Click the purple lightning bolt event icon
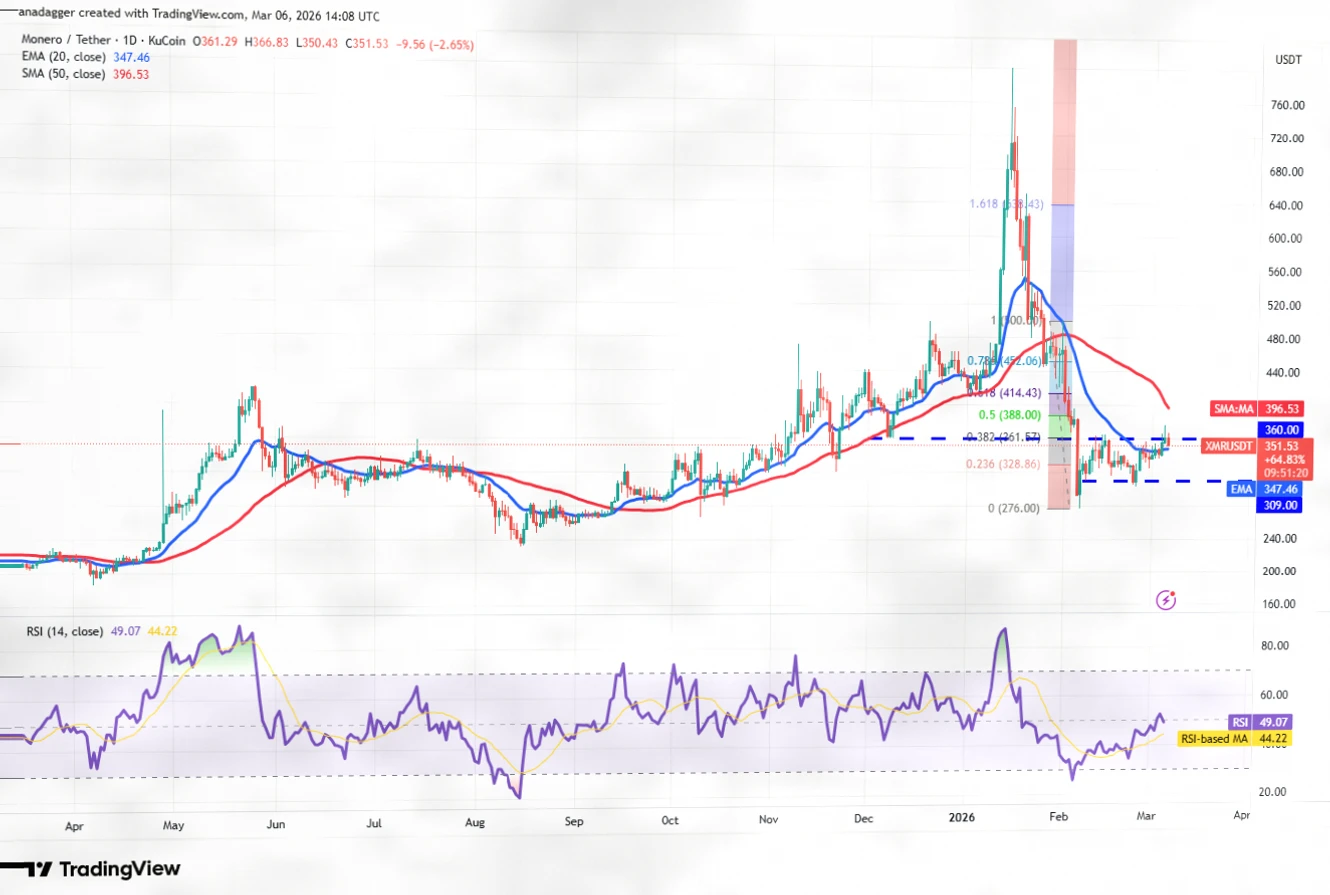Screen dimensions: 1330x895 click(x=1165, y=600)
